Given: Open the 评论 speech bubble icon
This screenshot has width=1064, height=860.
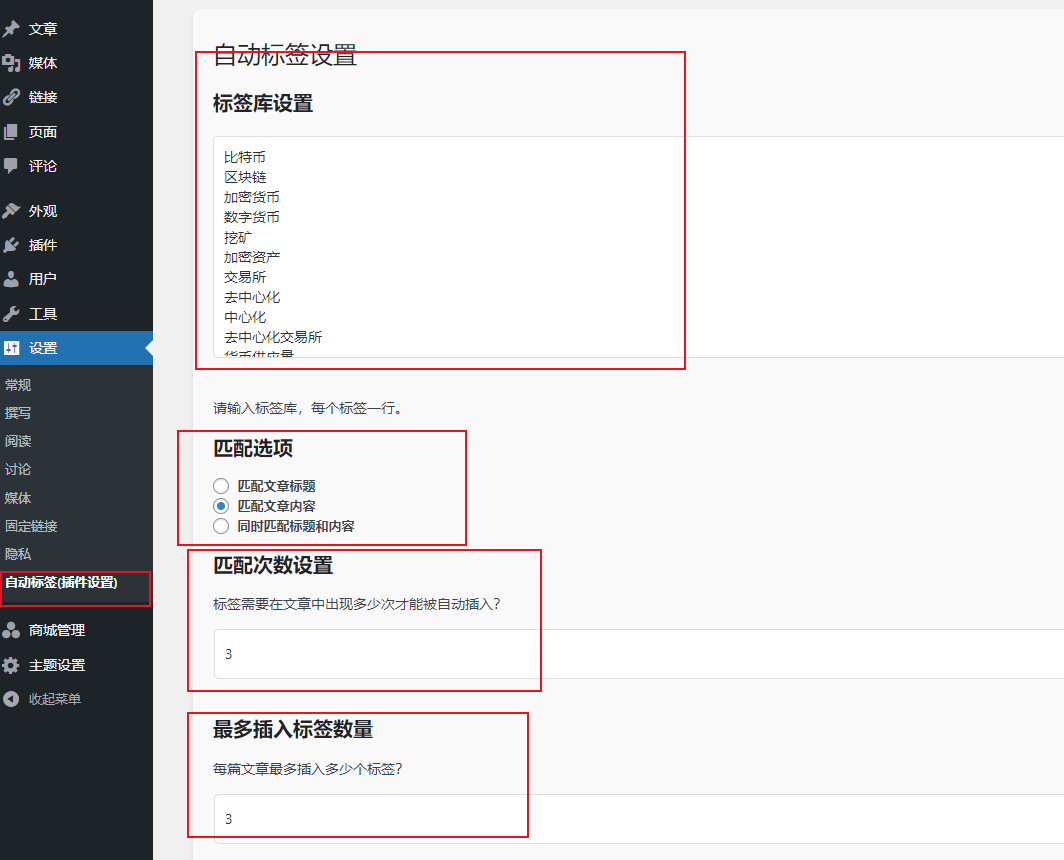Looking at the screenshot, I should coord(12,166).
